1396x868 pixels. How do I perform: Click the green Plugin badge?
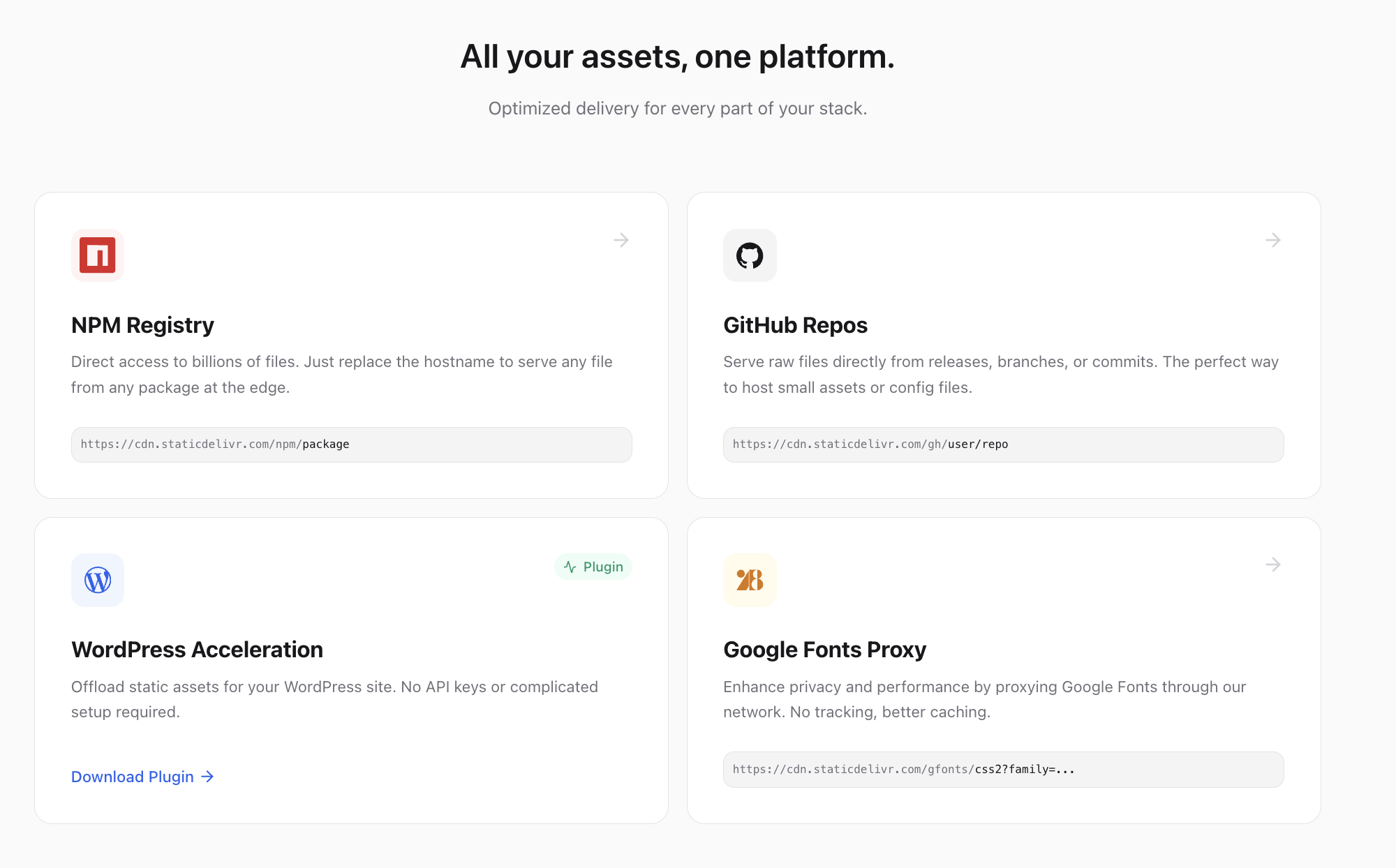coord(593,567)
